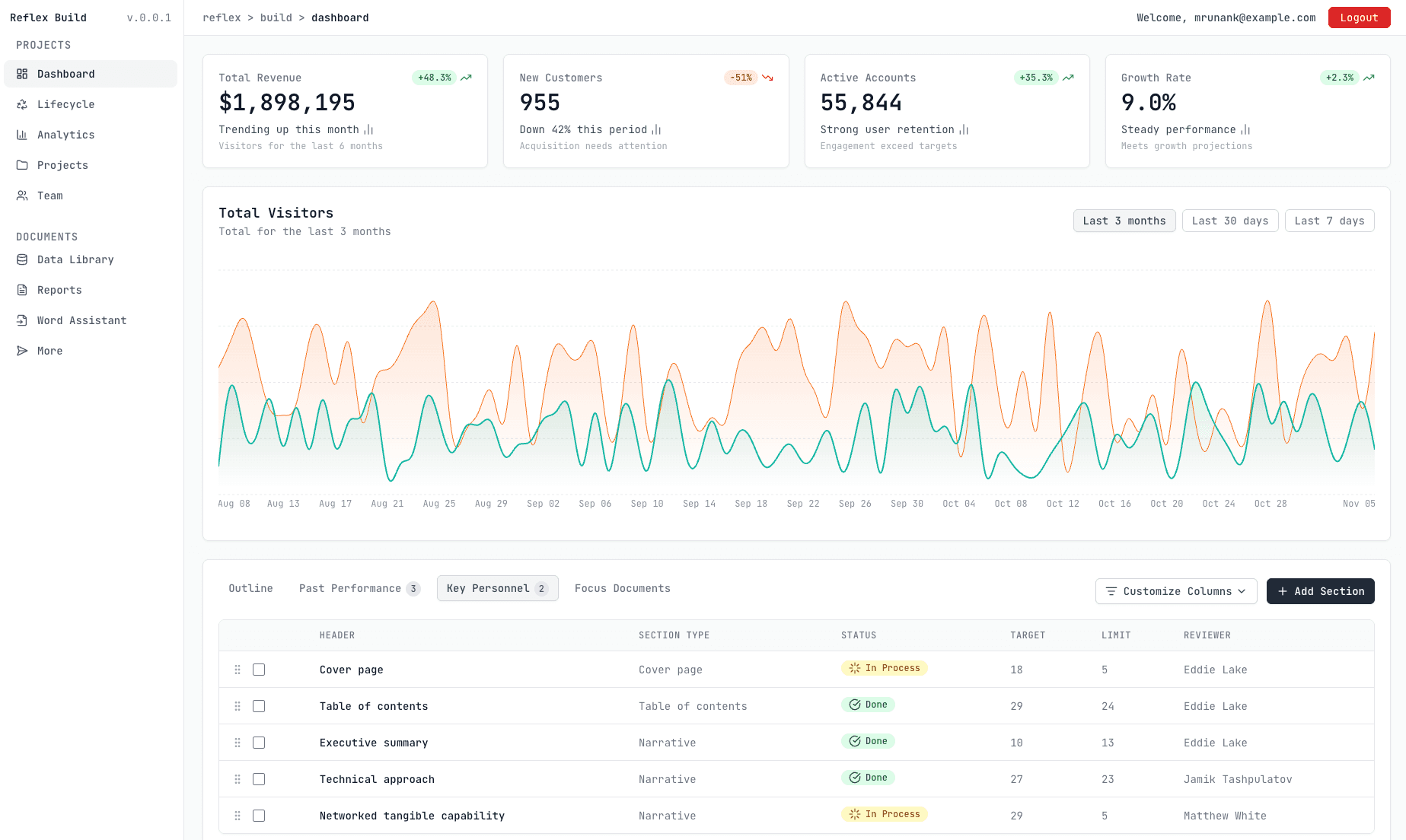
Task: Open the Data Library icon
Action: coord(23,259)
